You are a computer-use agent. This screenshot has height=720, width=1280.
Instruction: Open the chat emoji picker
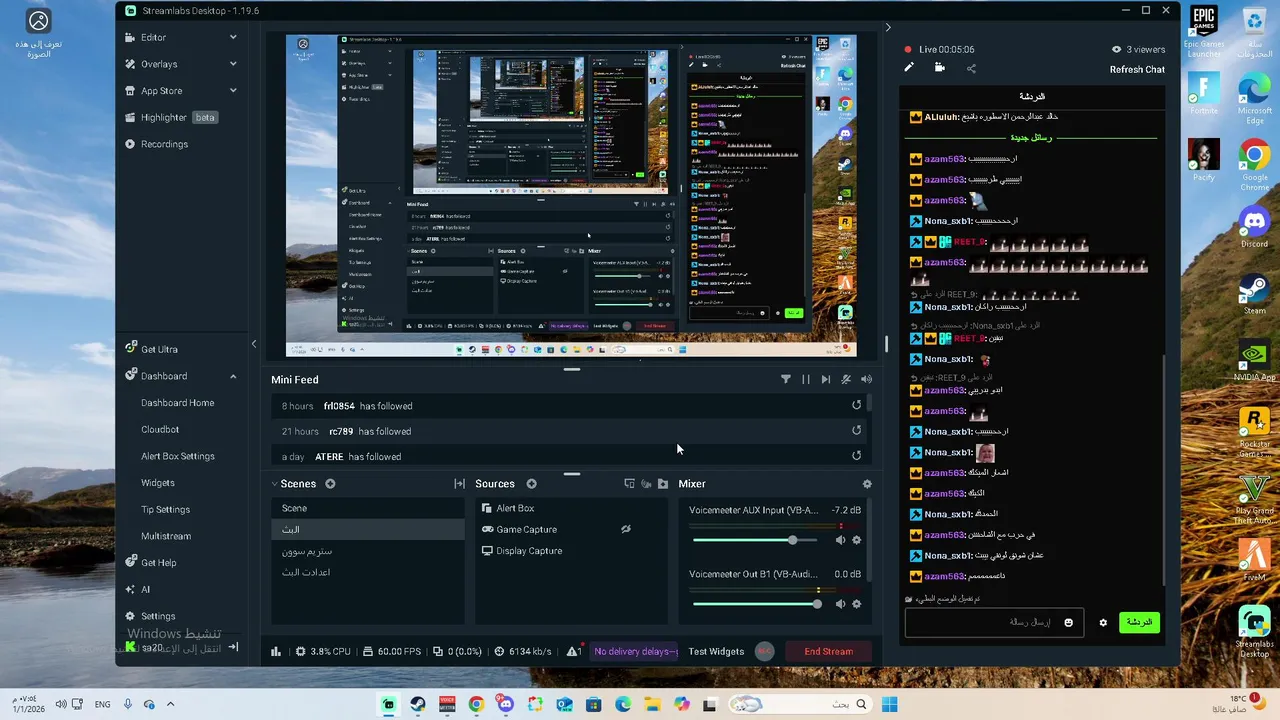[1068, 623]
